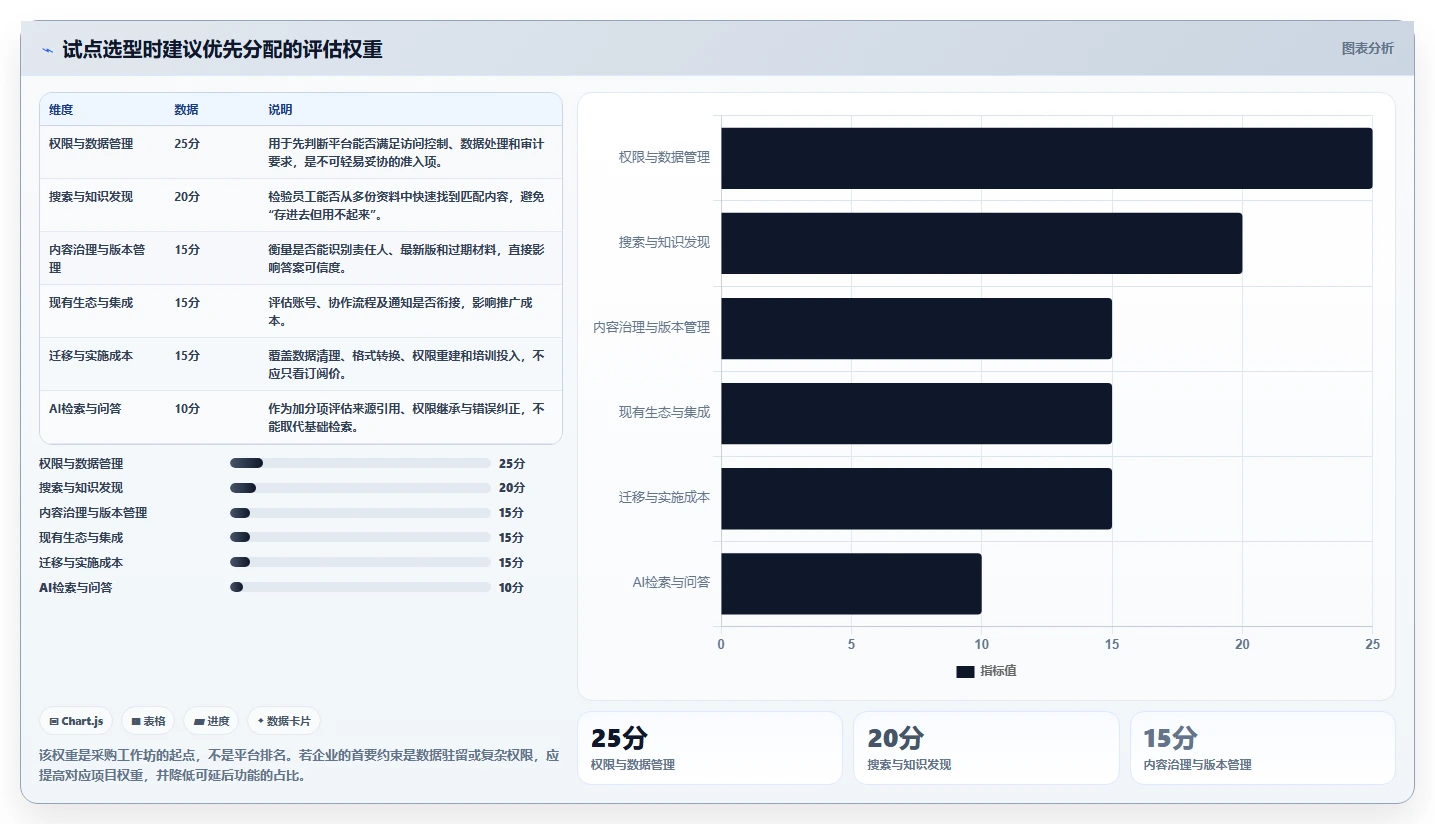Click the AI检索与问答 chart bar

tap(851, 583)
